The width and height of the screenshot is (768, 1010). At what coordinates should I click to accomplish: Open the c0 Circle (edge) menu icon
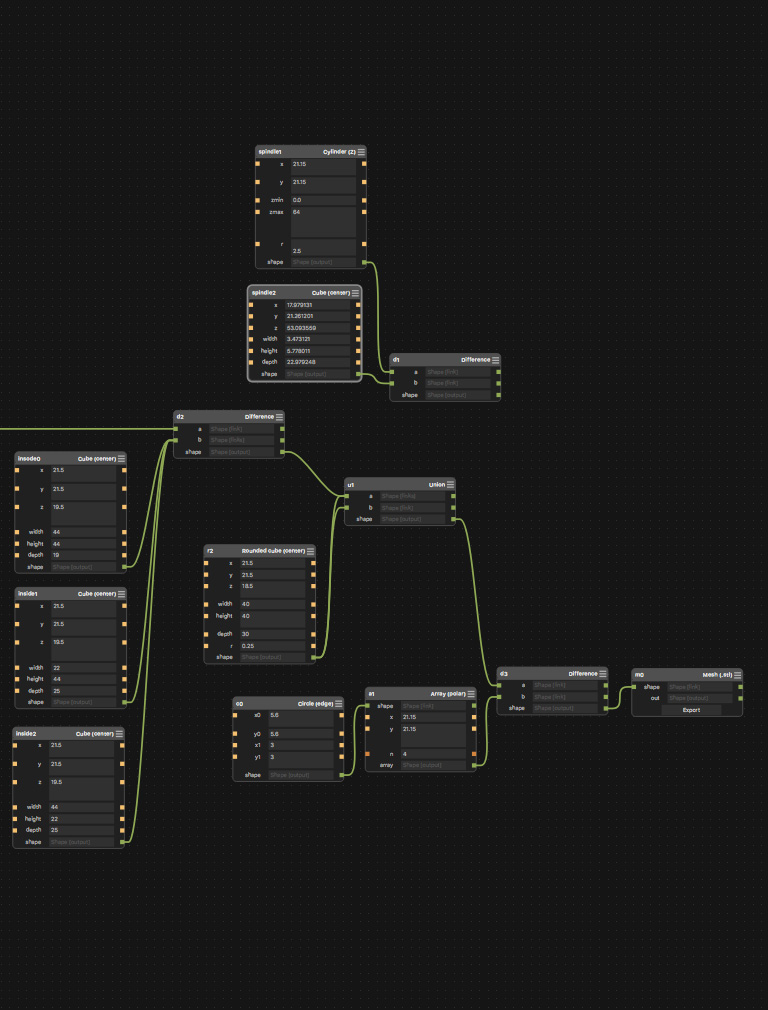click(339, 704)
